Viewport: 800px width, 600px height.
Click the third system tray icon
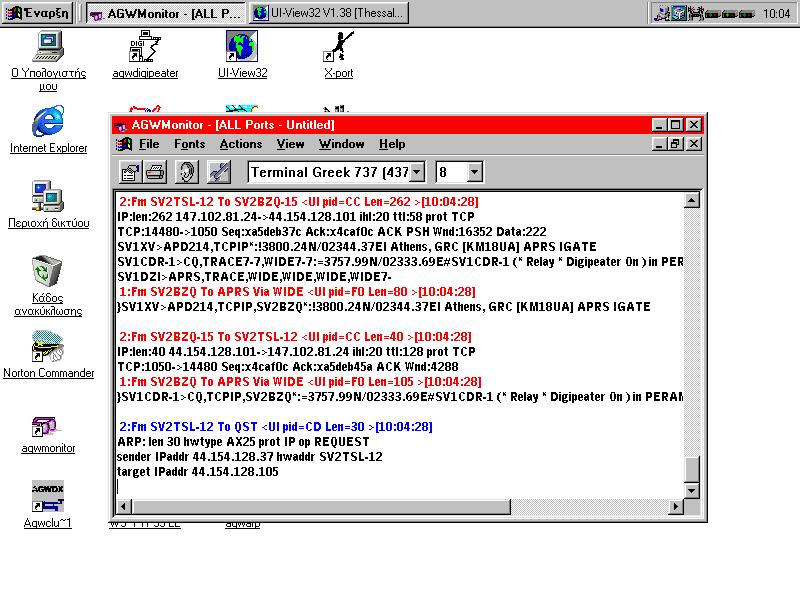pos(696,13)
